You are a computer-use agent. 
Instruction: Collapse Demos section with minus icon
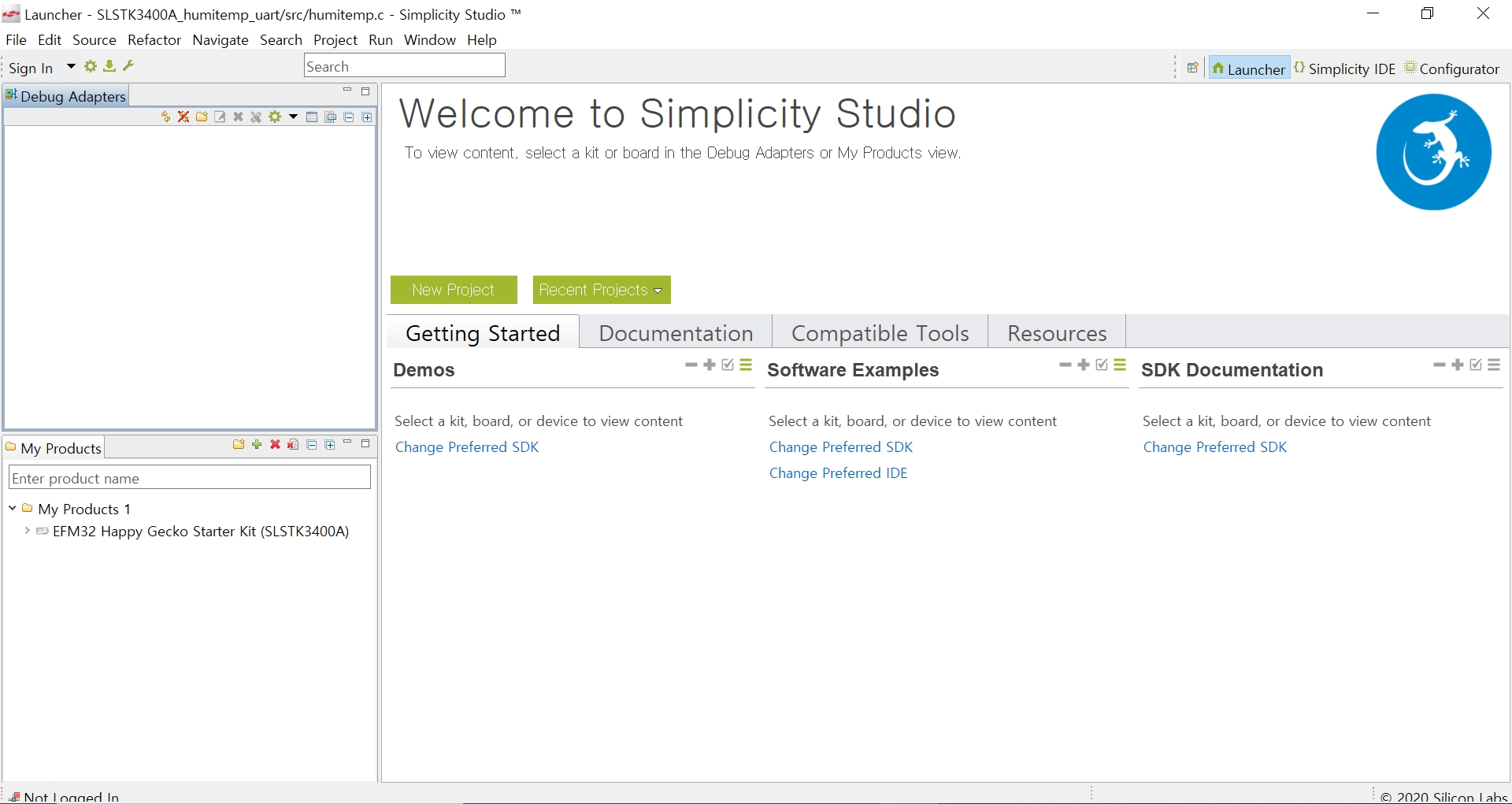(x=691, y=365)
